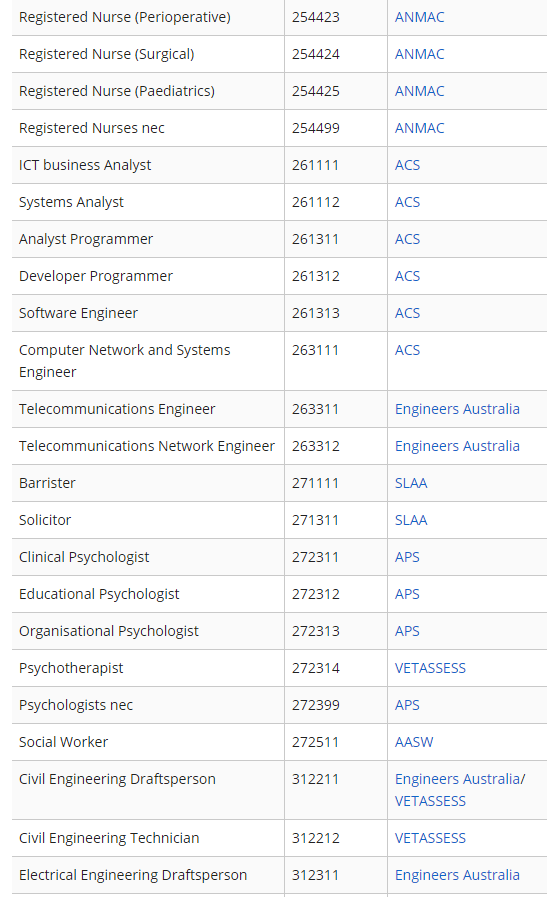This screenshot has width=547, height=897.
Task: Open VETASSESS link for Psychotherapist
Action: tap(430, 668)
